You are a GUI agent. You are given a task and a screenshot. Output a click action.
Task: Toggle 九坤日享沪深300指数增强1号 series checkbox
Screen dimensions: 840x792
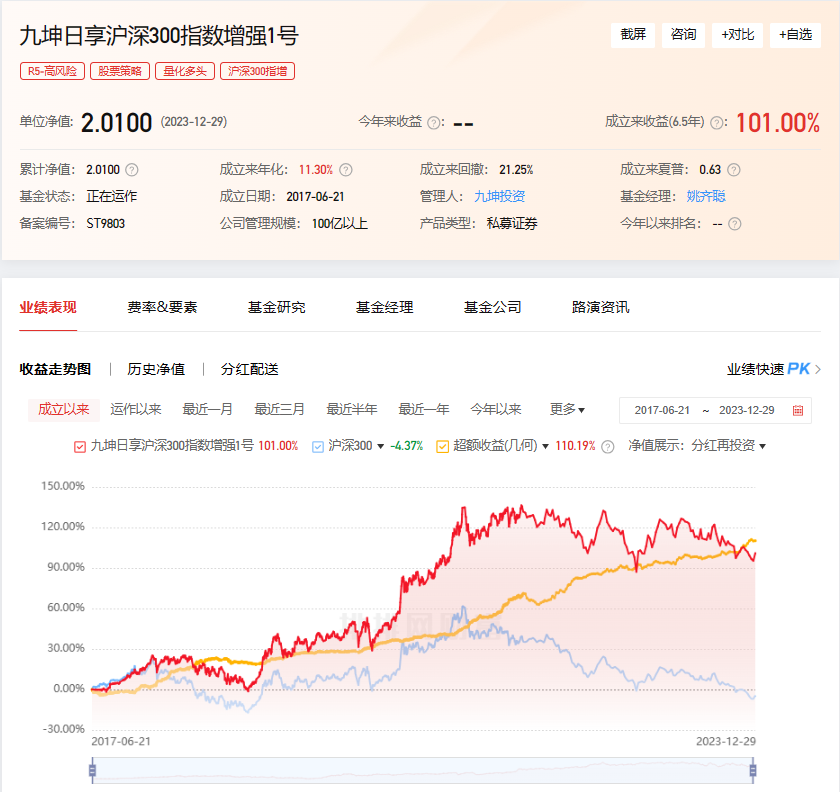80,446
